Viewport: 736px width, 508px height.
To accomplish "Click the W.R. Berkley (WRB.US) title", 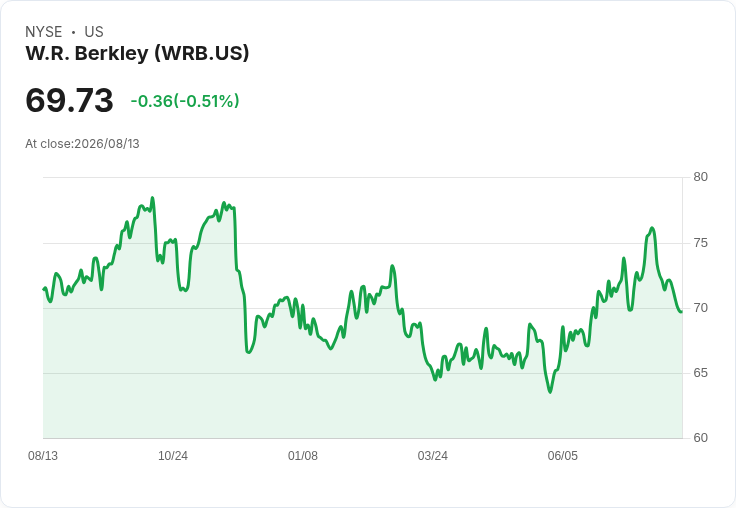I will point(137,53).
